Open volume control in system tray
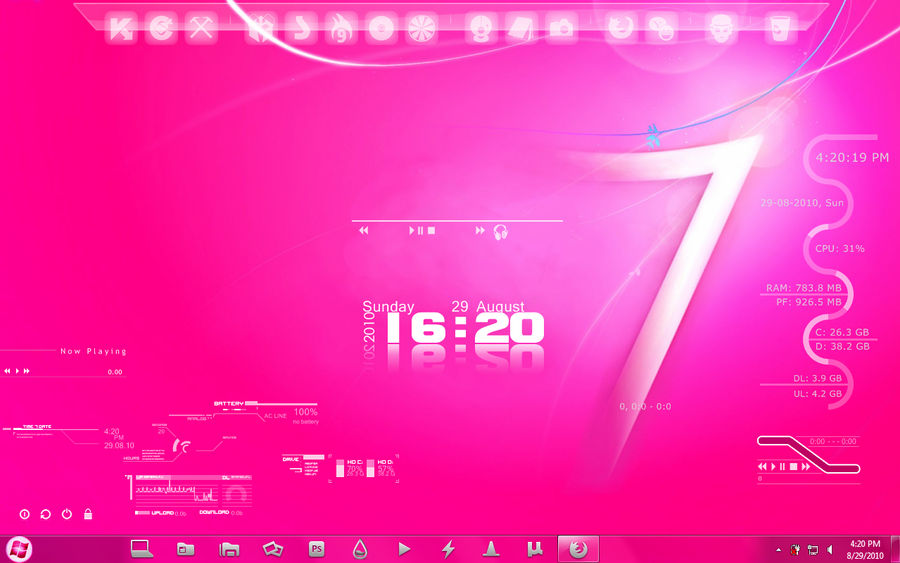 (x=830, y=550)
